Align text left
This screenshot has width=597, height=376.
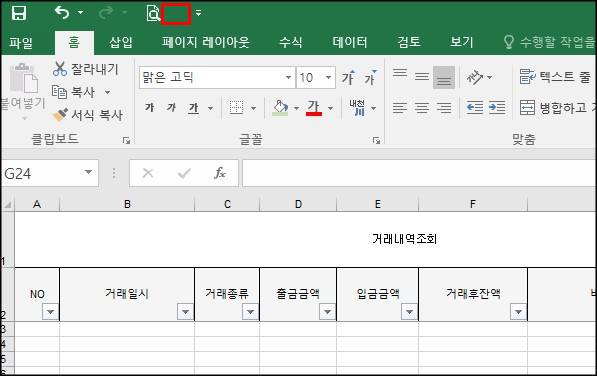click(400, 108)
